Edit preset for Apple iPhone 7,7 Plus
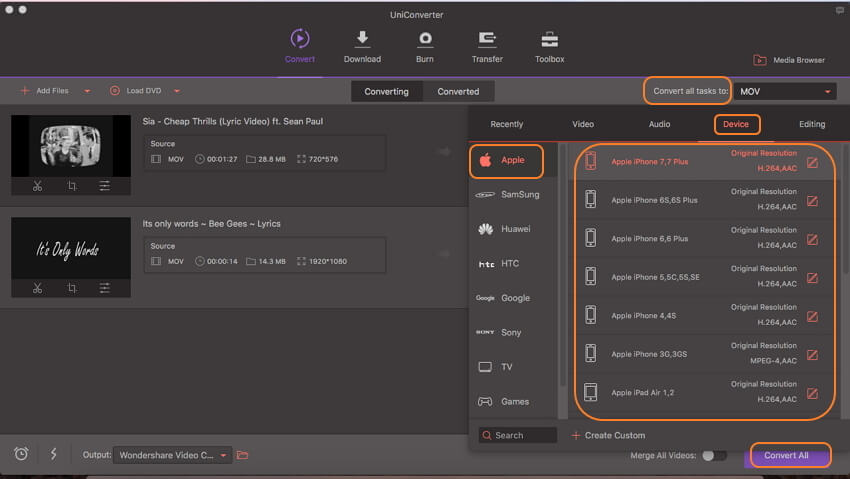Screen dimensions: 850x479 click(812, 163)
